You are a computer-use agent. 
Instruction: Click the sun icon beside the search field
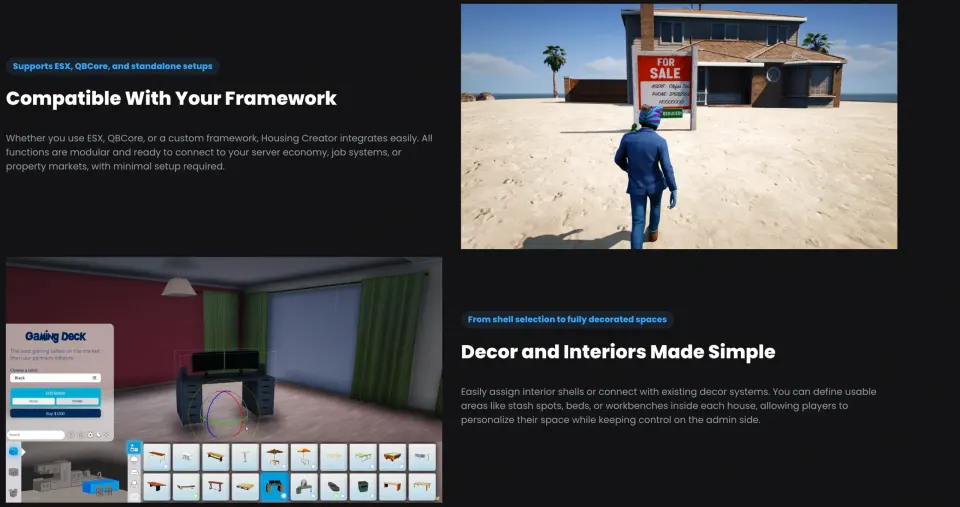(91, 435)
